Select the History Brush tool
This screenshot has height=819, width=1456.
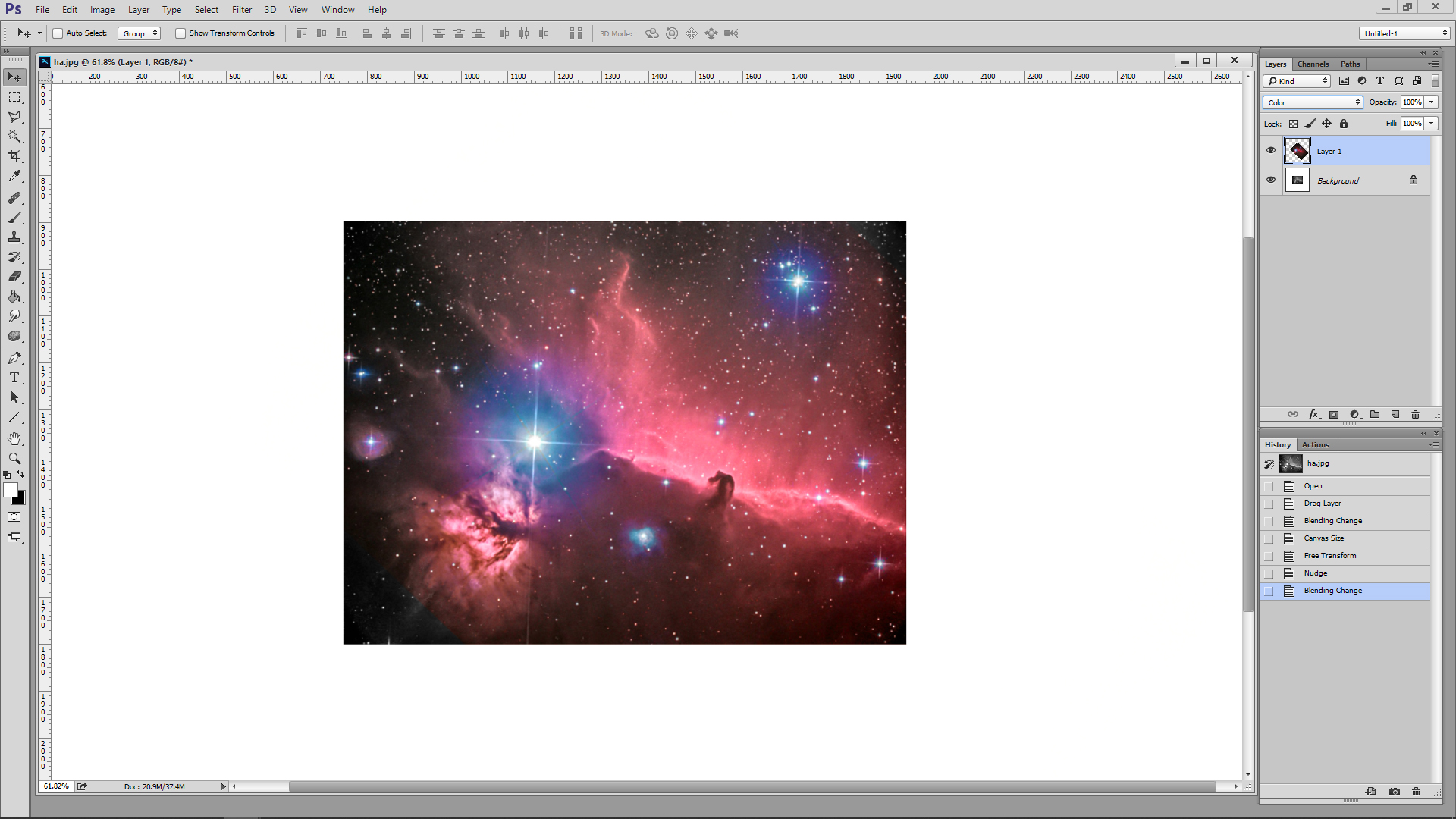(x=14, y=257)
